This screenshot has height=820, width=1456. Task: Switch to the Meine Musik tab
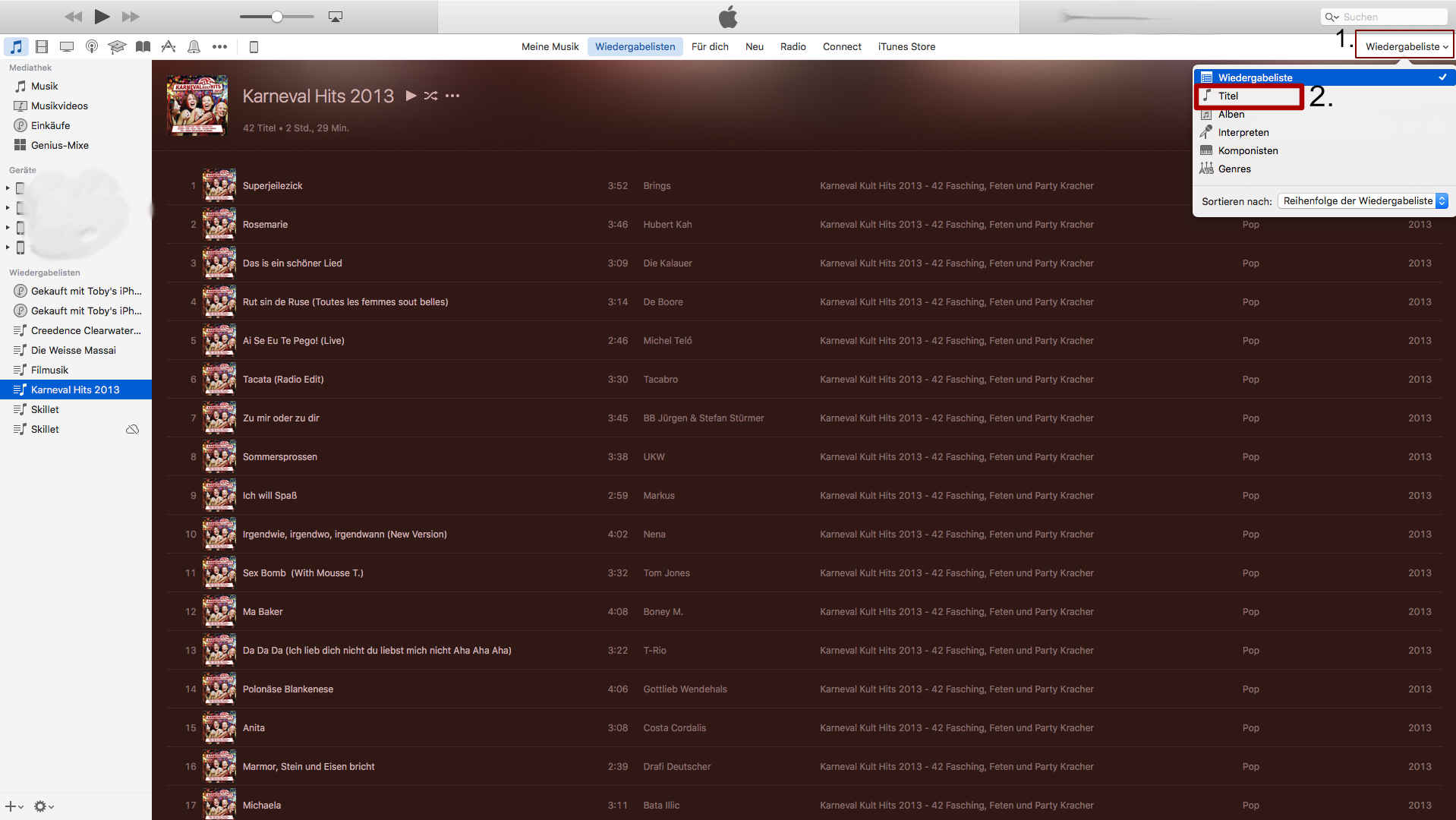pos(550,46)
